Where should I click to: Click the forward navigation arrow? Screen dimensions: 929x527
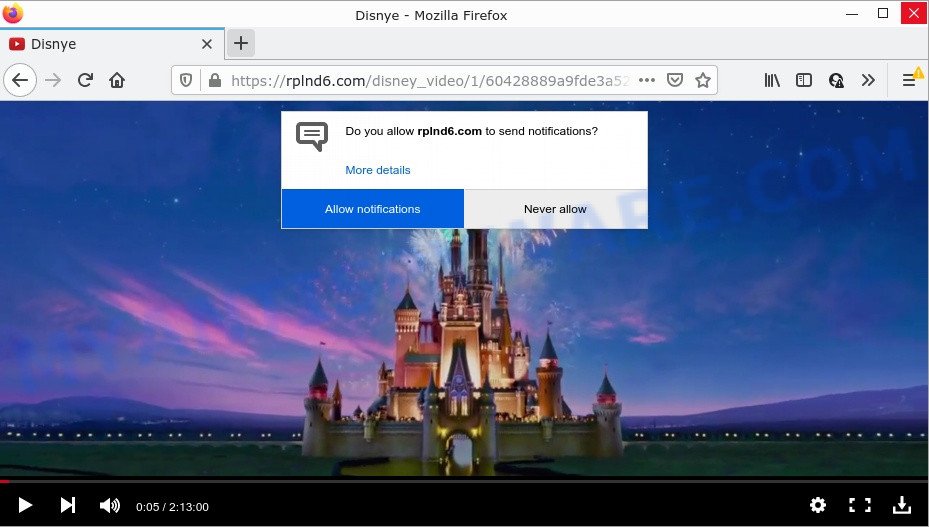(x=53, y=80)
